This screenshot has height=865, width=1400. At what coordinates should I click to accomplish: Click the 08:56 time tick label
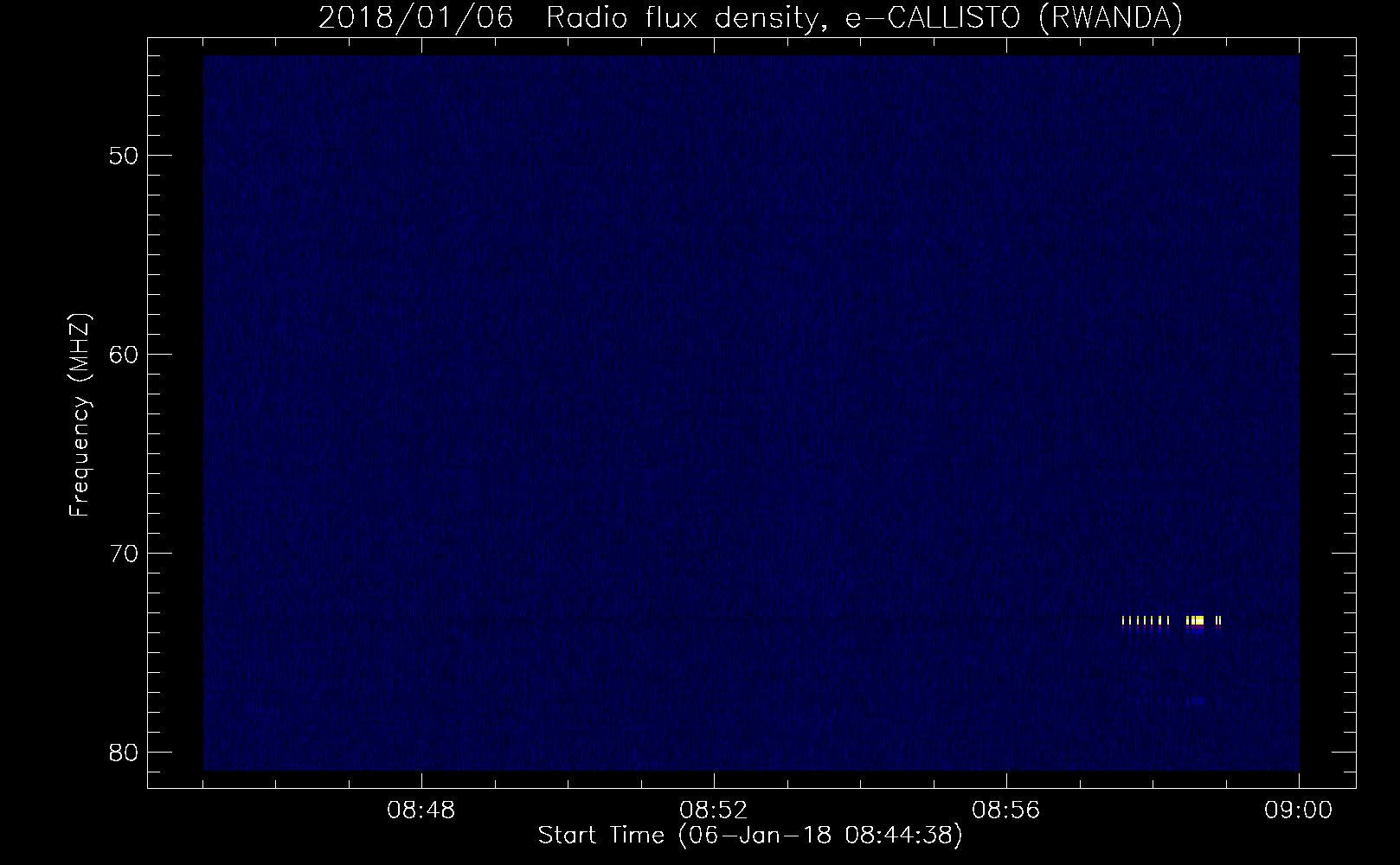1006,811
